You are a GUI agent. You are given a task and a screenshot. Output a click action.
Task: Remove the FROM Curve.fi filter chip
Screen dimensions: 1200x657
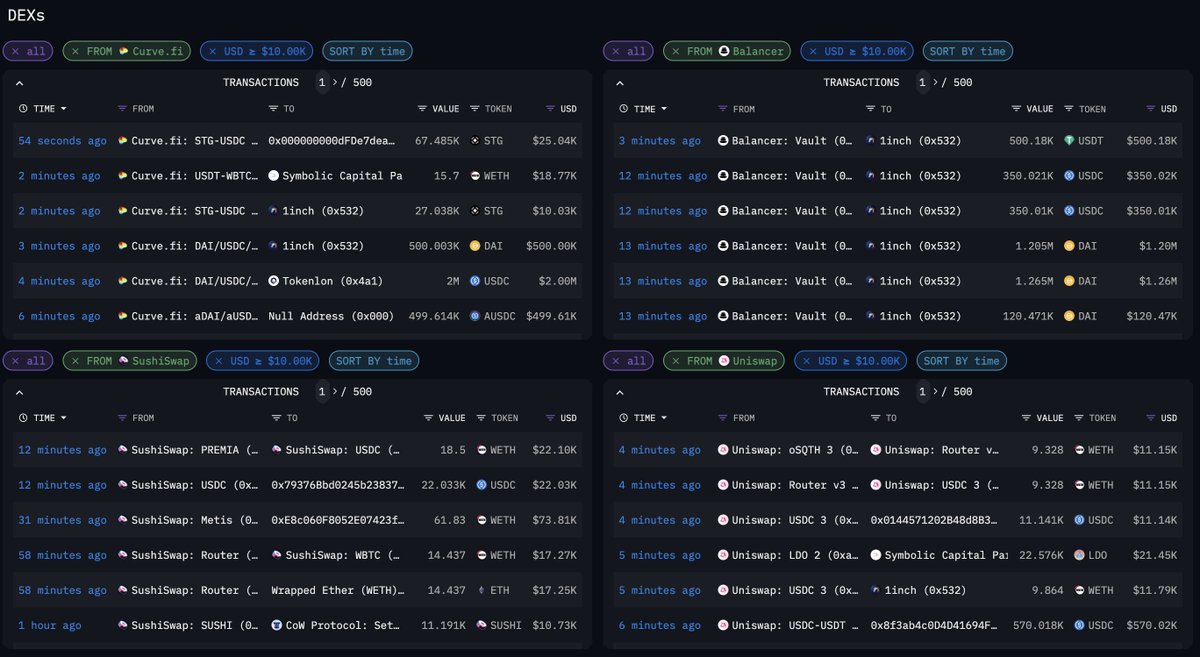76,51
